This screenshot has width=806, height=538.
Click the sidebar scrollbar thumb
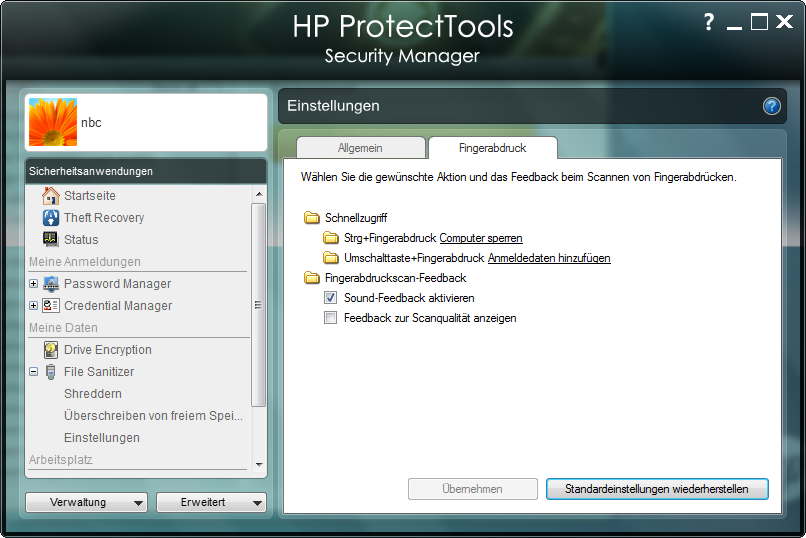pos(259,305)
